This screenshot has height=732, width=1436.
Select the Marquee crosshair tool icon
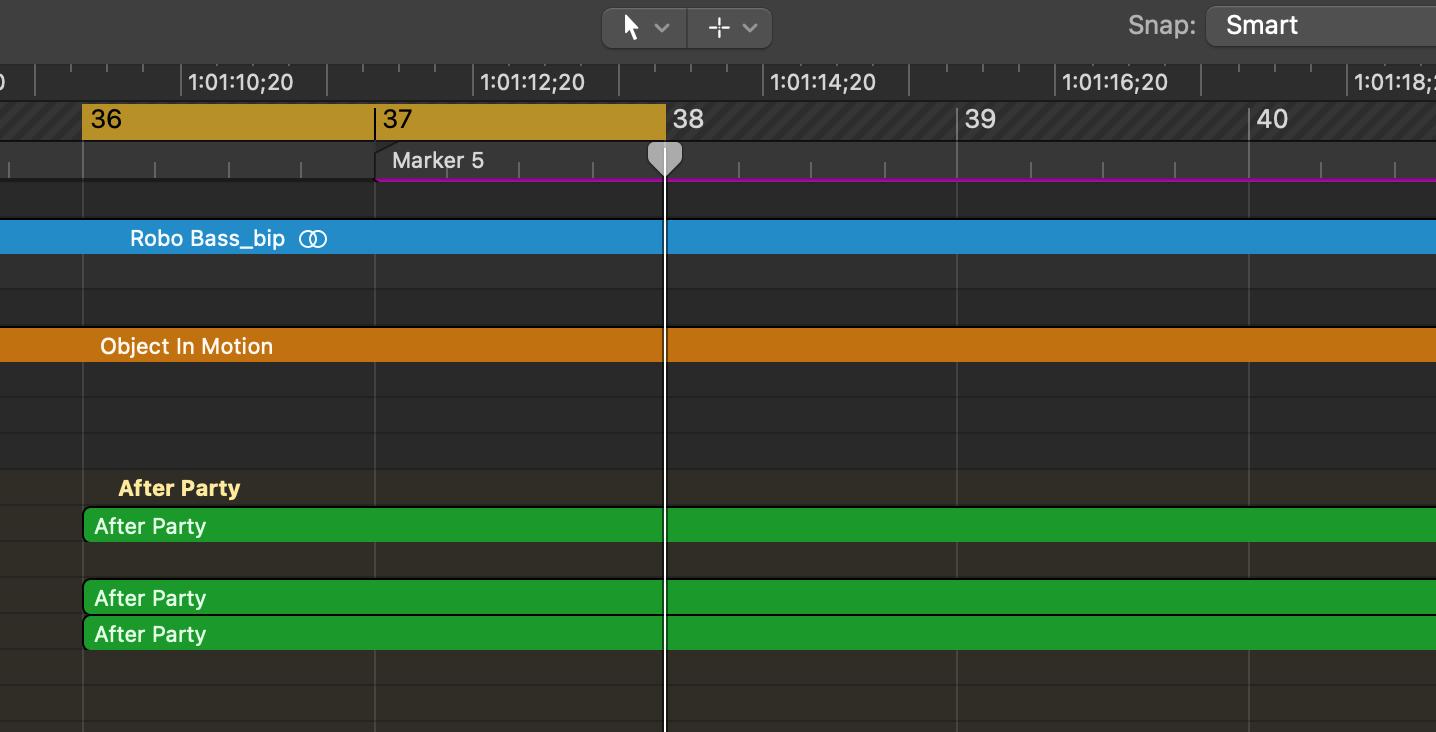718,27
